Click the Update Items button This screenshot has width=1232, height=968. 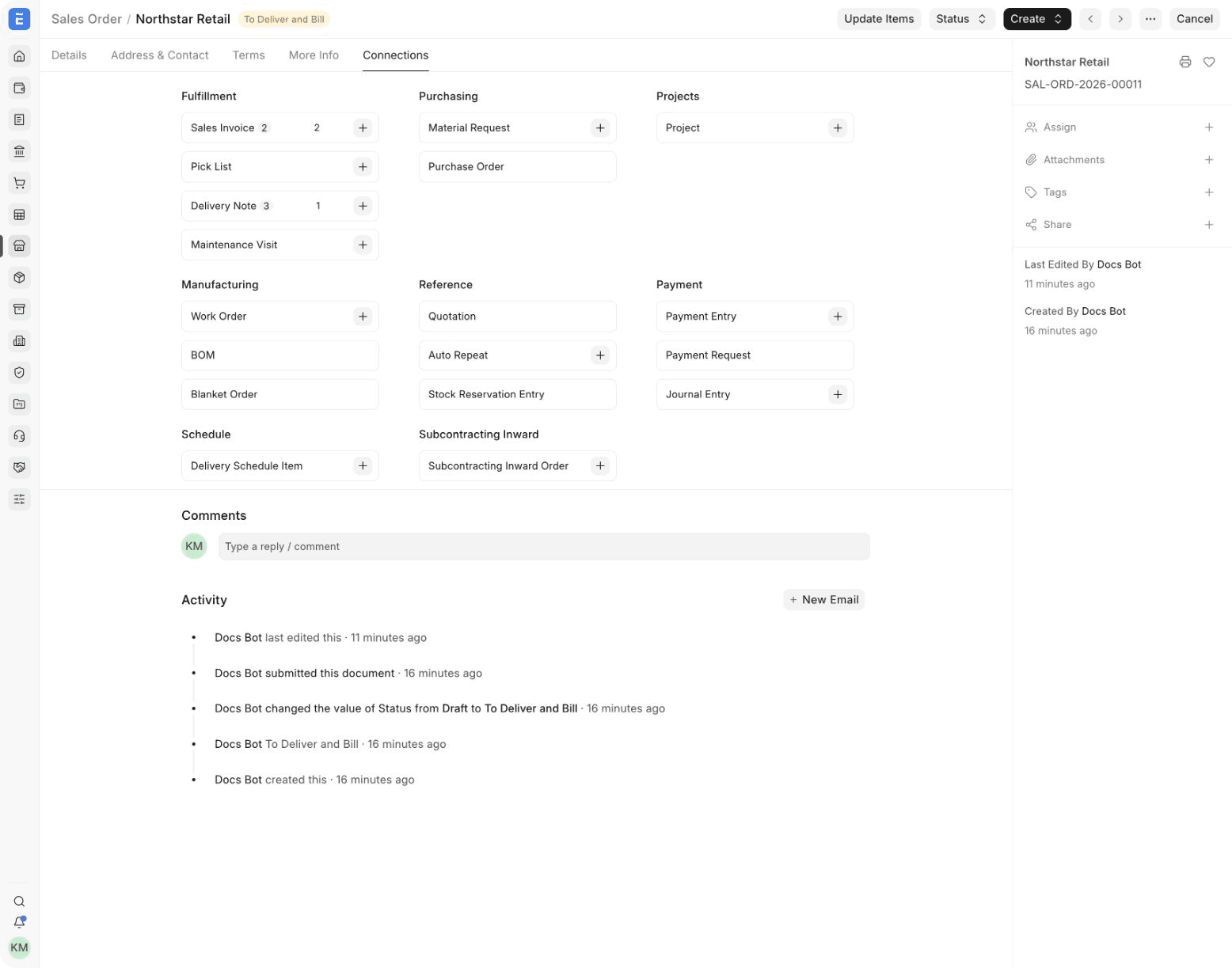[x=879, y=19]
